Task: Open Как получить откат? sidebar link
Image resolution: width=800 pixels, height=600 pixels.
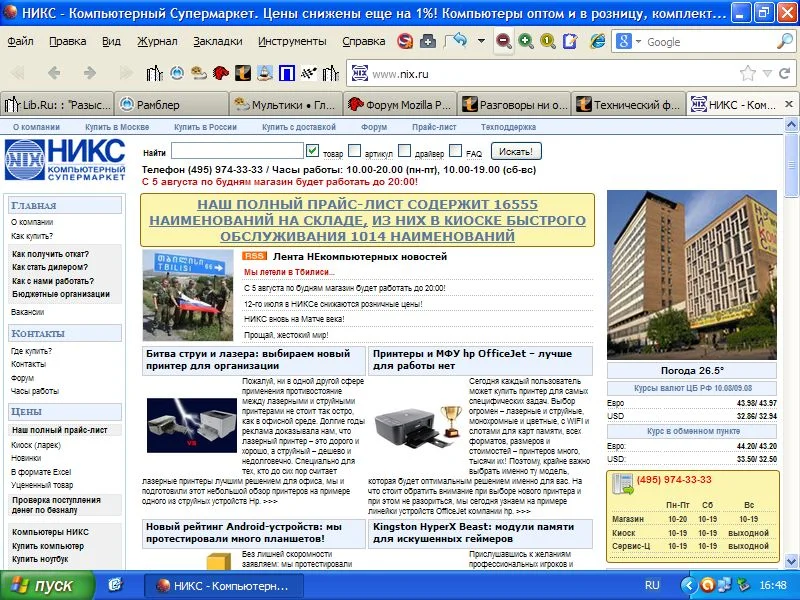Action: point(51,254)
